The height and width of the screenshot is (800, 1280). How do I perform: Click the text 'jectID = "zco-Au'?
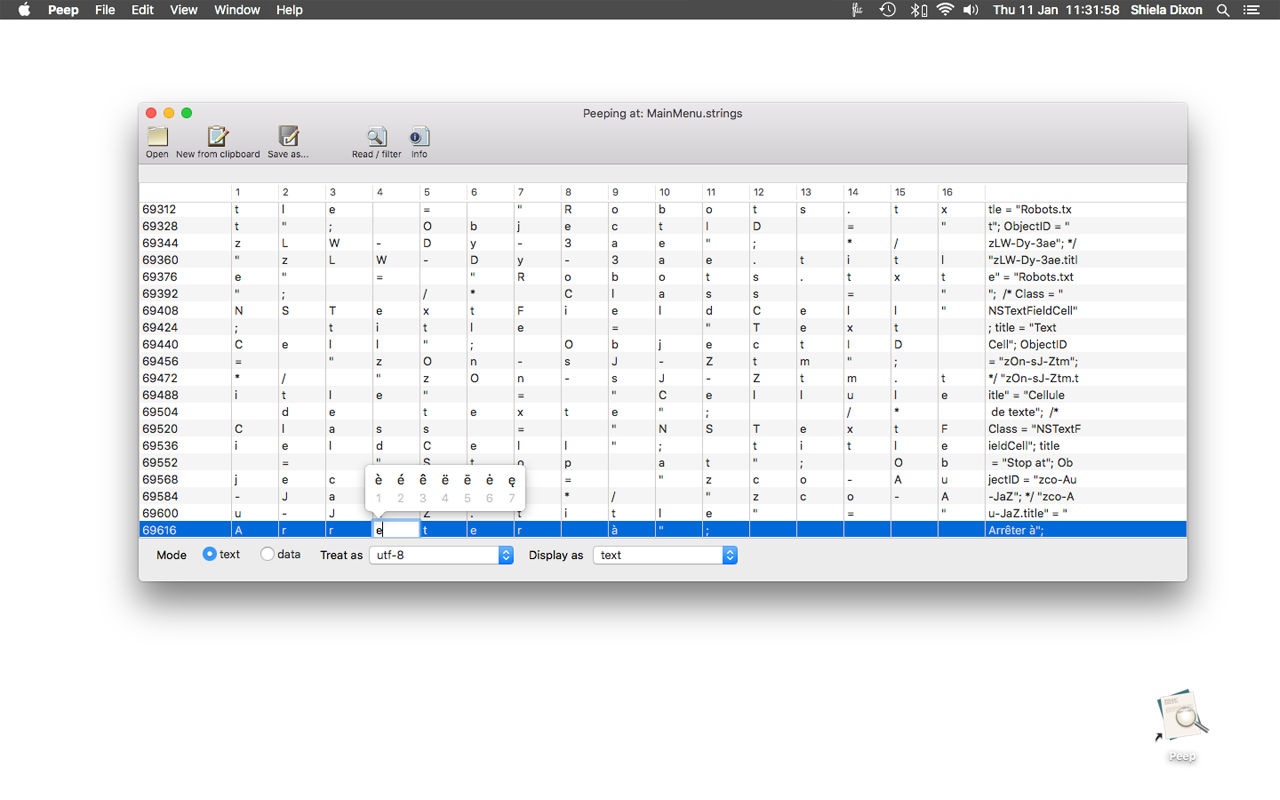click(1033, 479)
